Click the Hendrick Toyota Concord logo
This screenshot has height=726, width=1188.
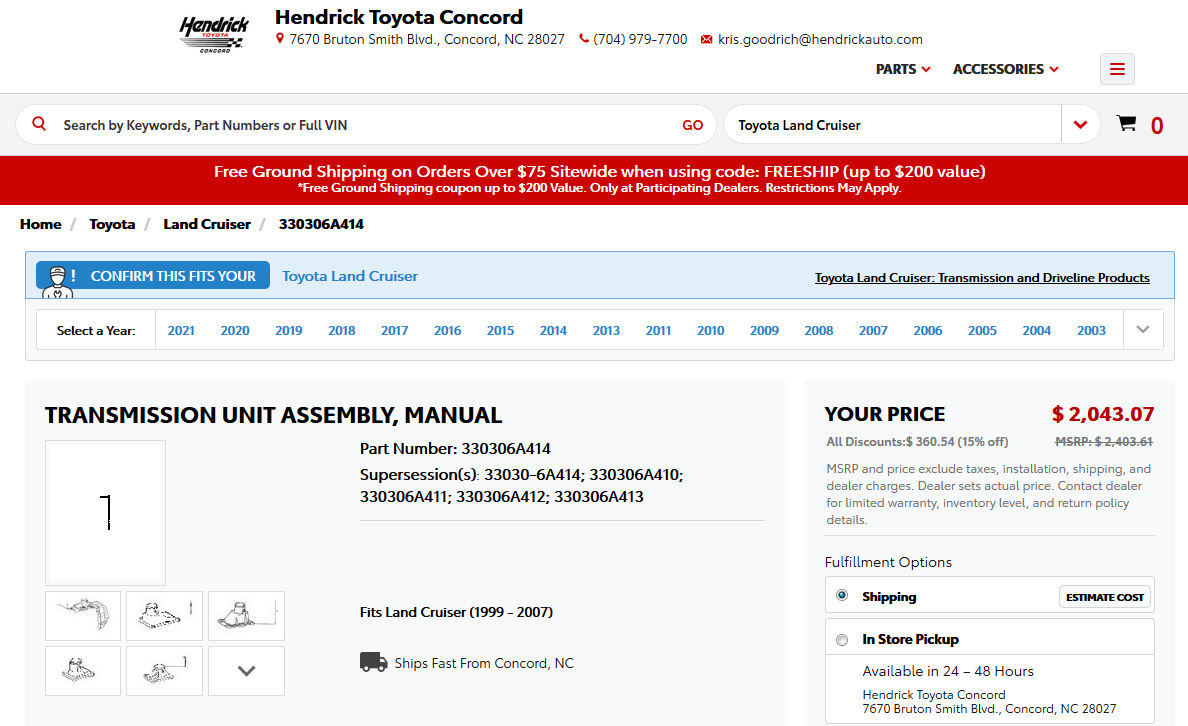click(x=214, y=34)
